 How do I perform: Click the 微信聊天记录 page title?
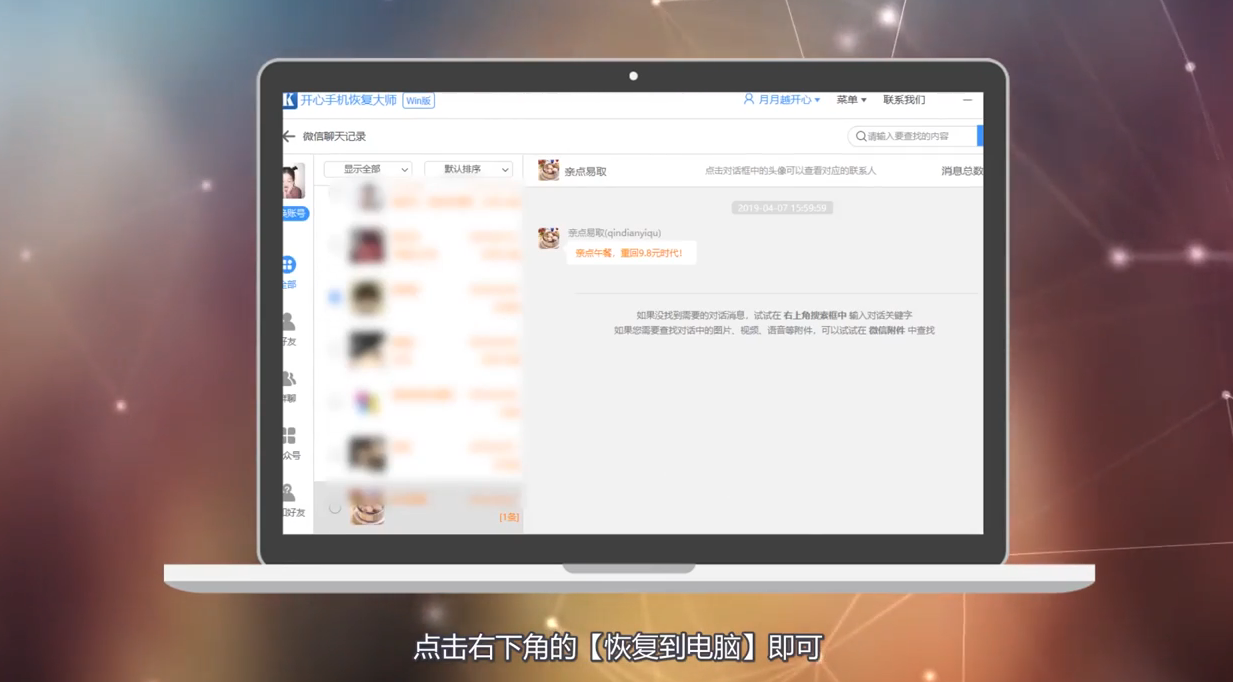coord(334,136)
